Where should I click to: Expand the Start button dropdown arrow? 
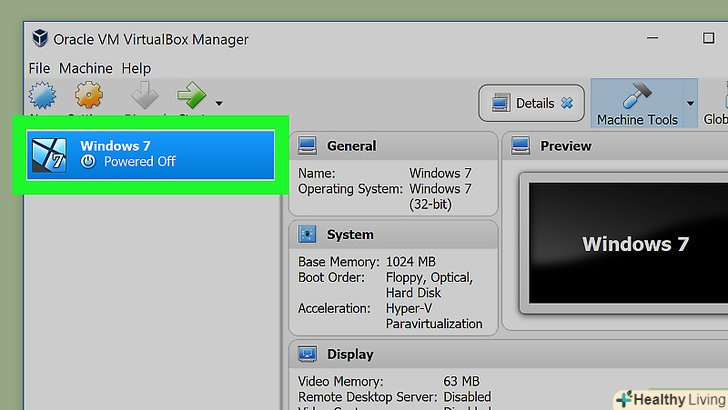(219, 103)
